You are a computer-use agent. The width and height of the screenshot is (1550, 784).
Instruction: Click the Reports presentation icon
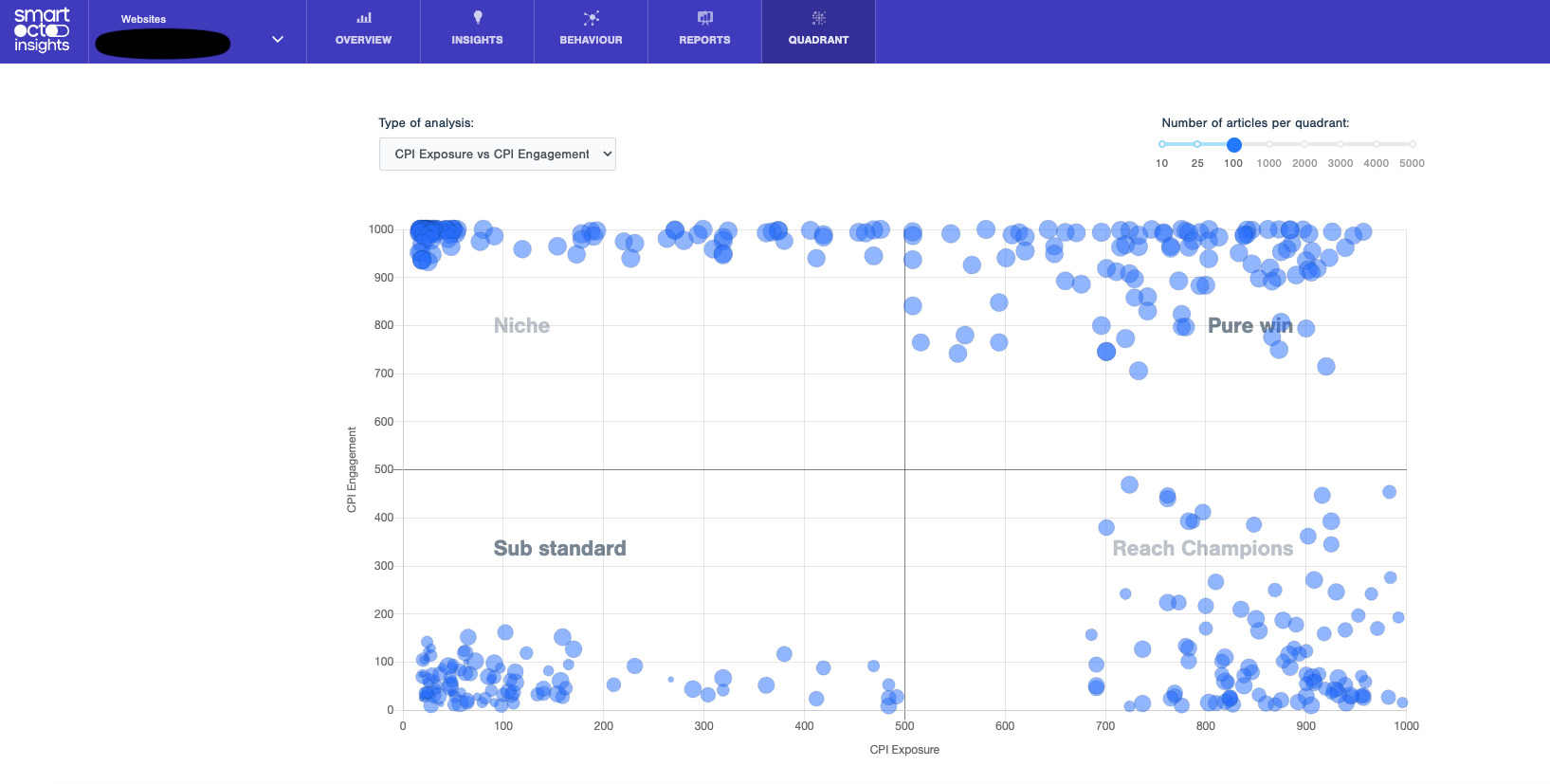(x=704, y=18)
